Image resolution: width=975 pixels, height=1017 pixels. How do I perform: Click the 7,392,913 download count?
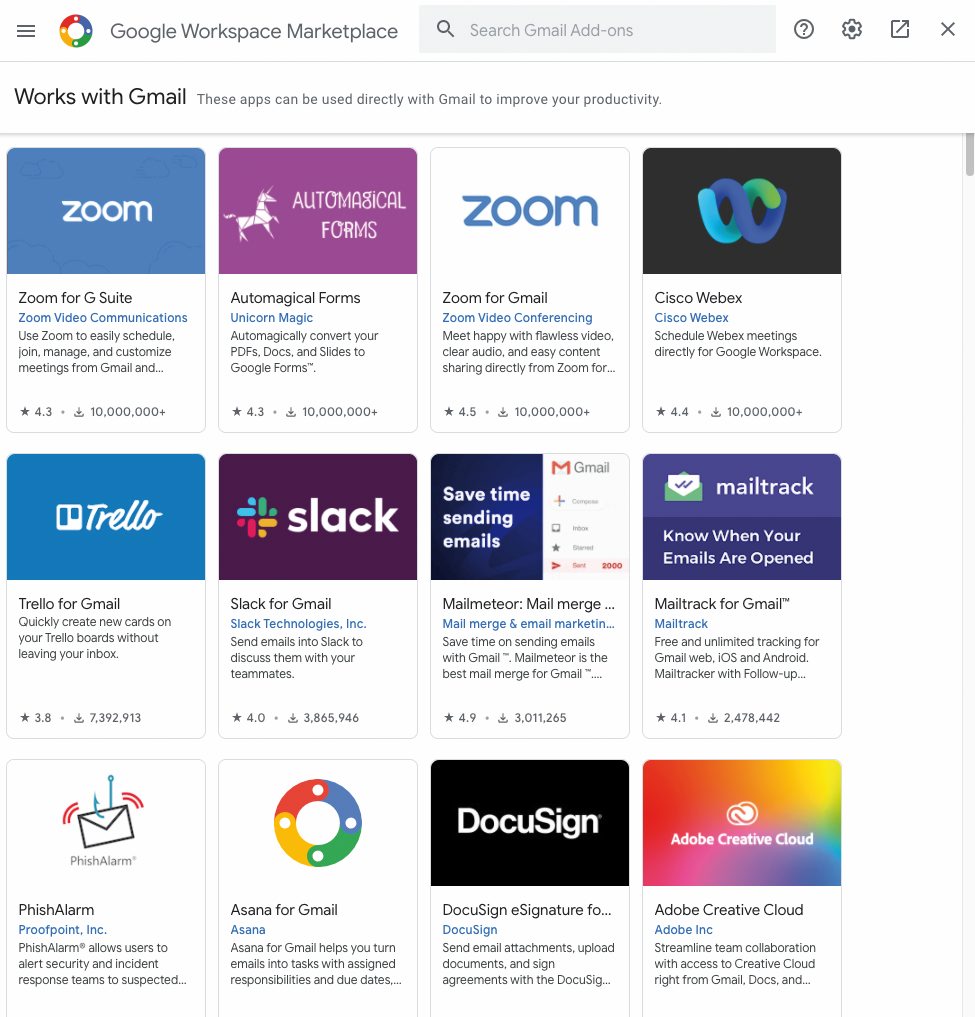pyautogui.click(x=115, y=718)
